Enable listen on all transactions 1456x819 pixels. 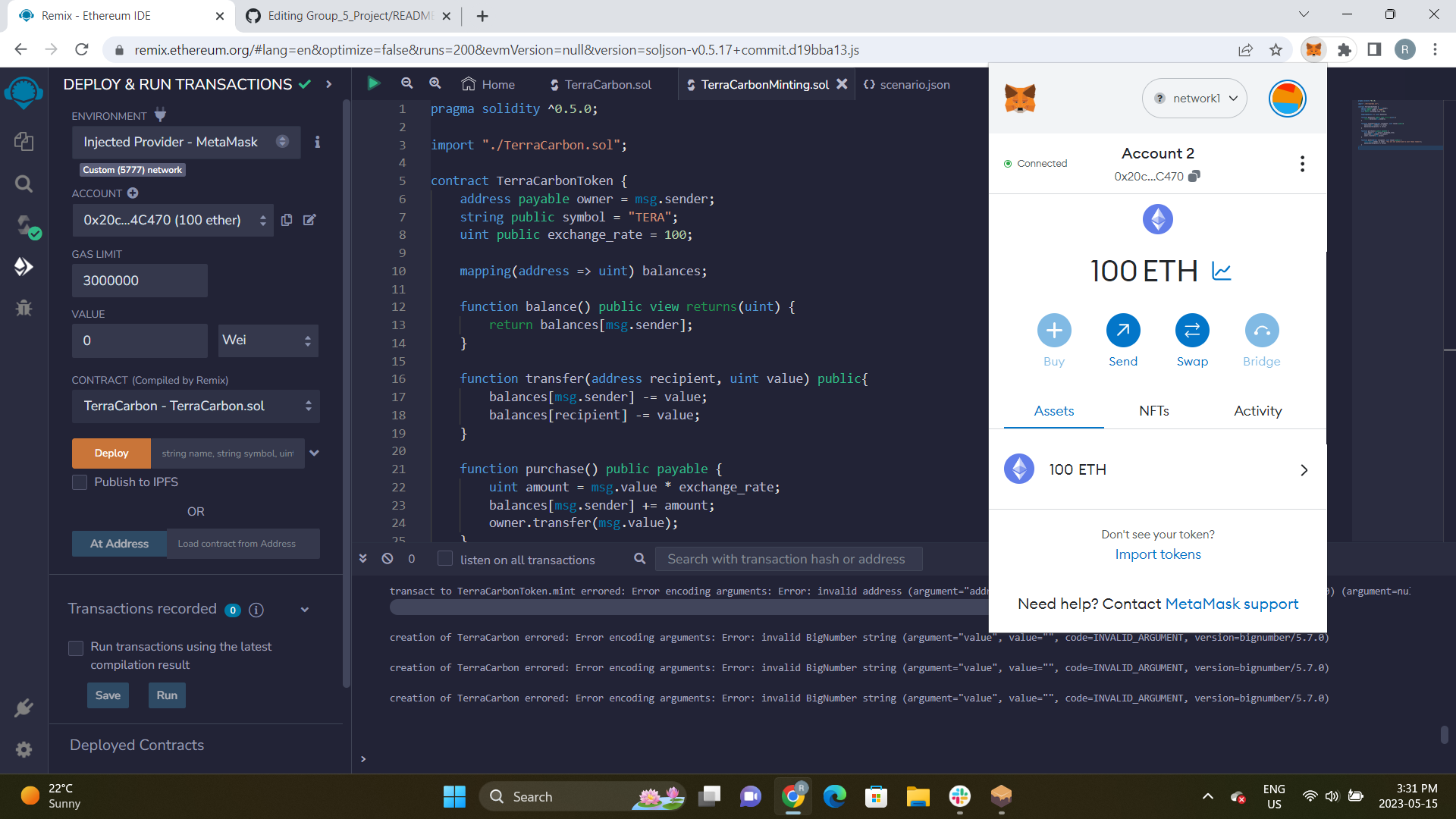[x=444, y=559]
